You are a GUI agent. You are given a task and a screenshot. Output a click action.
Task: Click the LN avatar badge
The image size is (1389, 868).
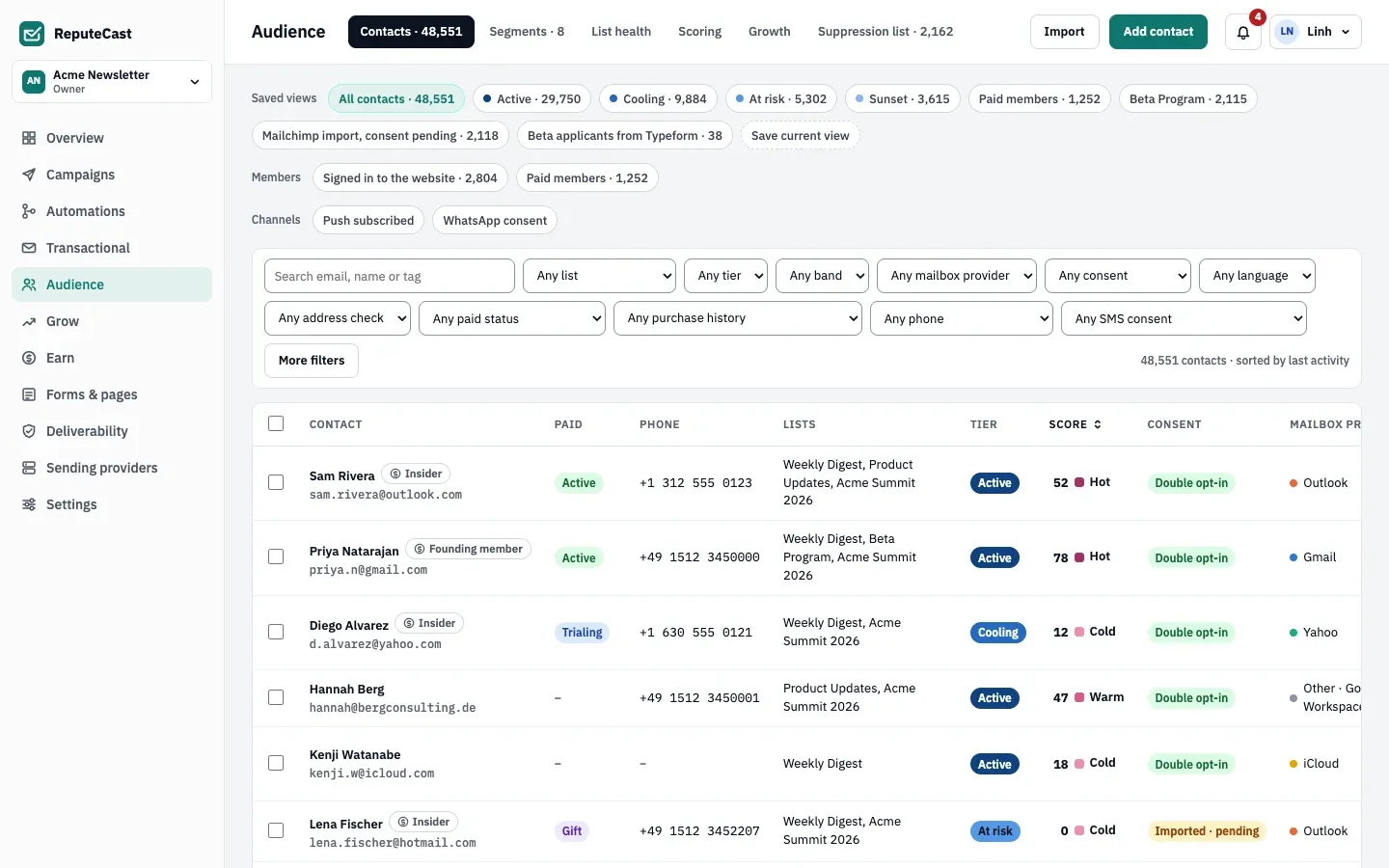[1287, 32]
